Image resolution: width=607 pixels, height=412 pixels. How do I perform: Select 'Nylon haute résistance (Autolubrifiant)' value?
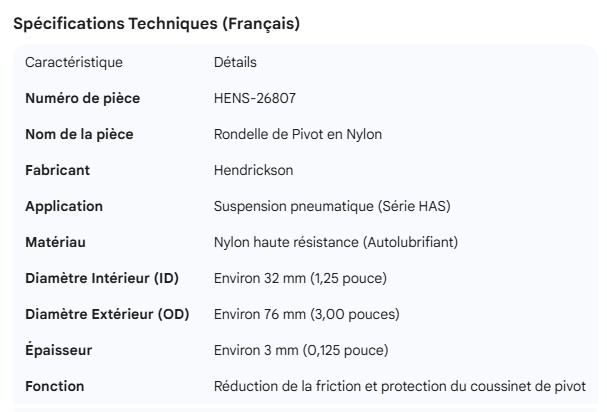(336, 242)
